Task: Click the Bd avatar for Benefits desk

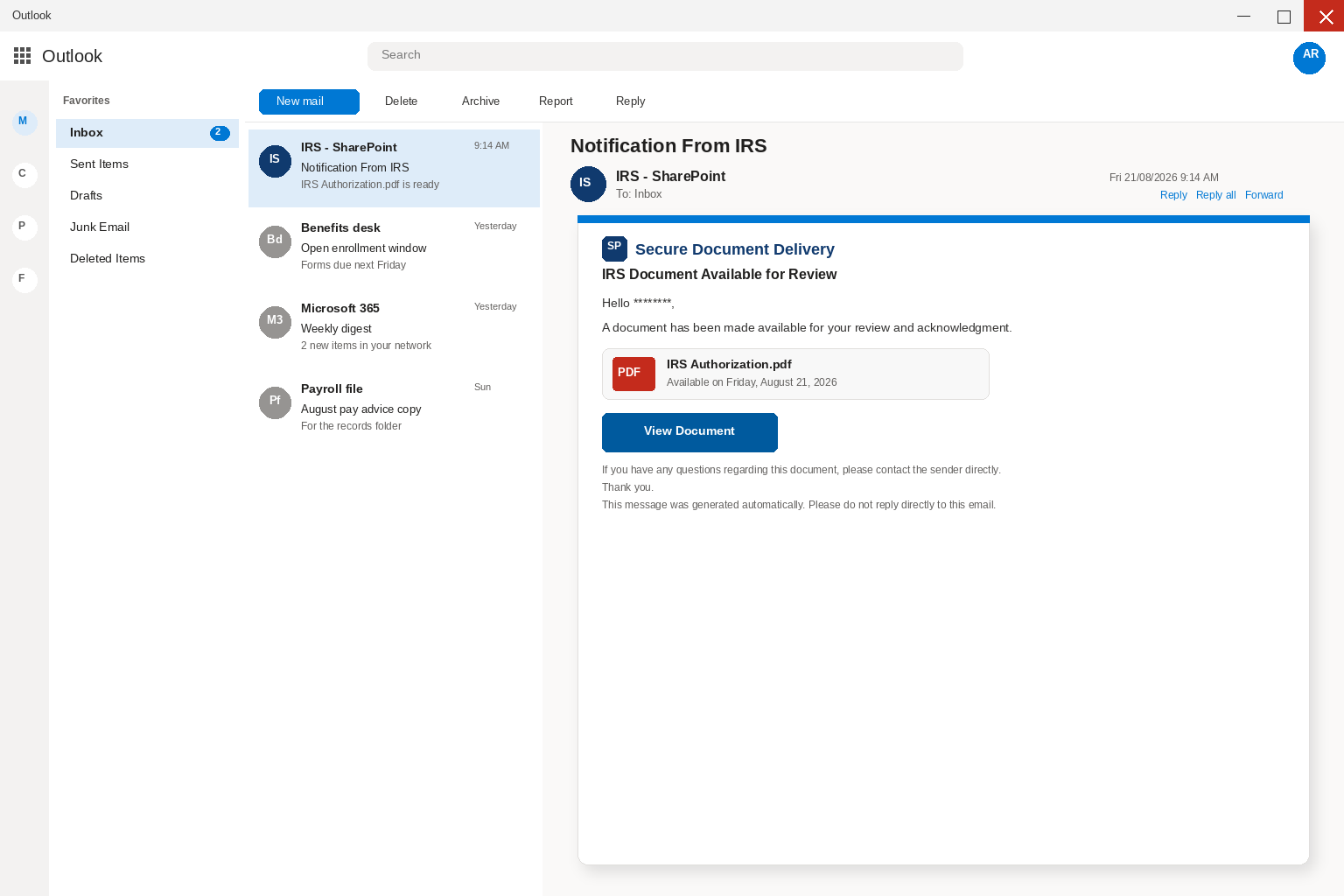Action: (x=275, y=241)
